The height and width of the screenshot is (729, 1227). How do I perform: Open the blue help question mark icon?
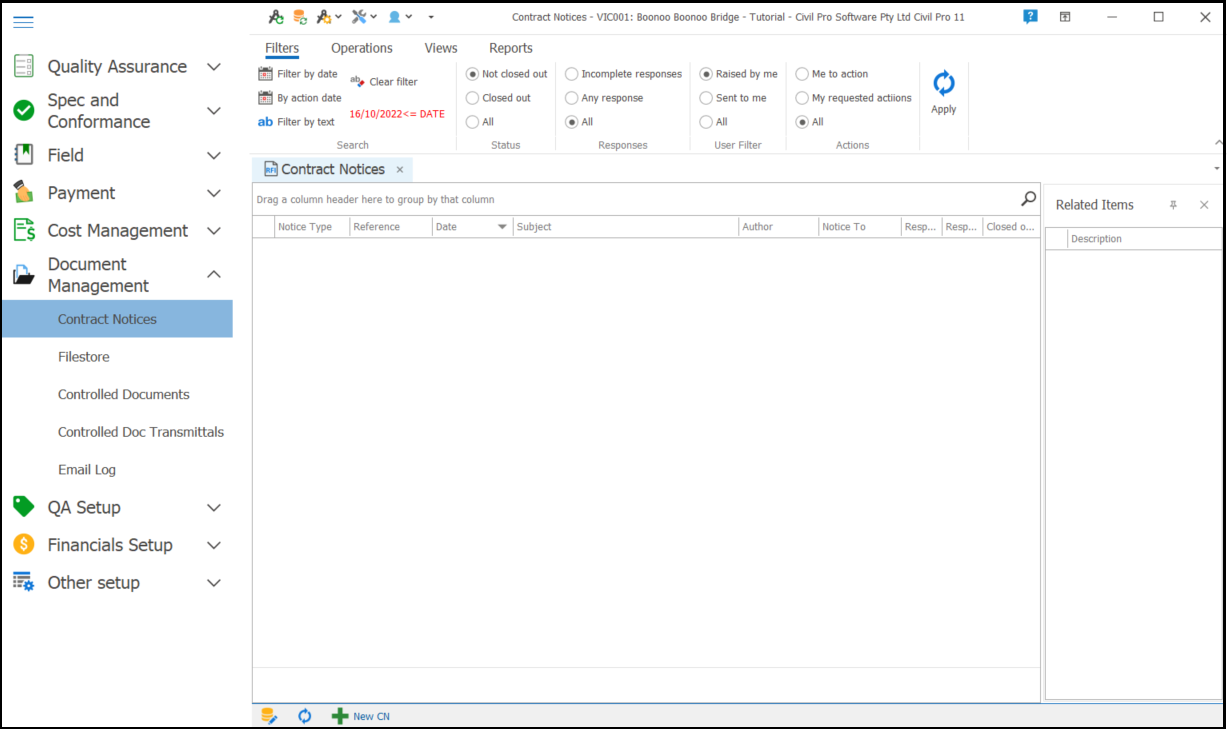point(1031,17)
